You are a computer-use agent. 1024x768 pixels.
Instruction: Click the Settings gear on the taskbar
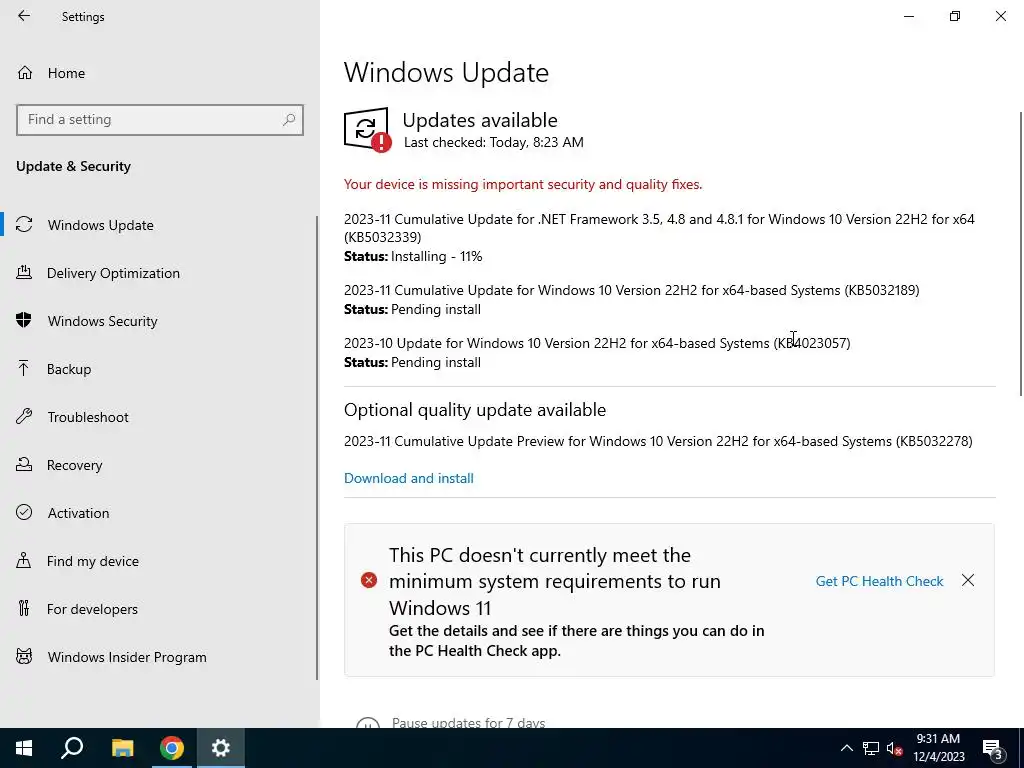[x=221, y=748]
